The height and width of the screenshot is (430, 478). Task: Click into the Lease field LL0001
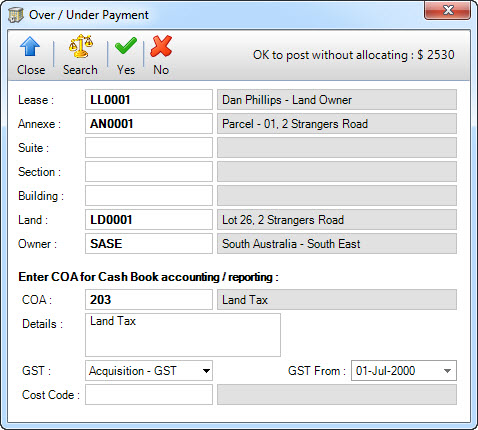coord(149,100)
